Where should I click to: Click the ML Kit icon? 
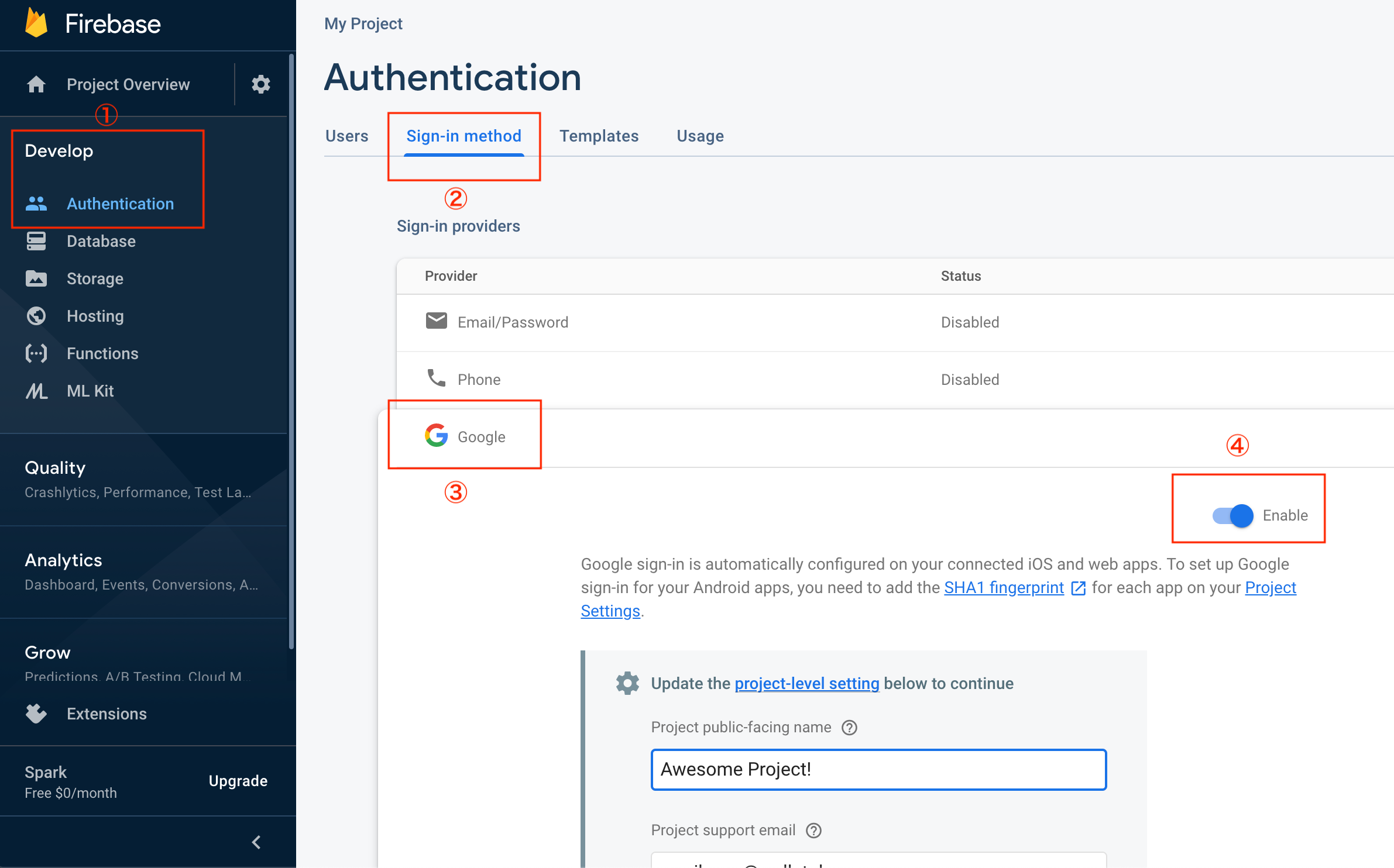point(36,391)
